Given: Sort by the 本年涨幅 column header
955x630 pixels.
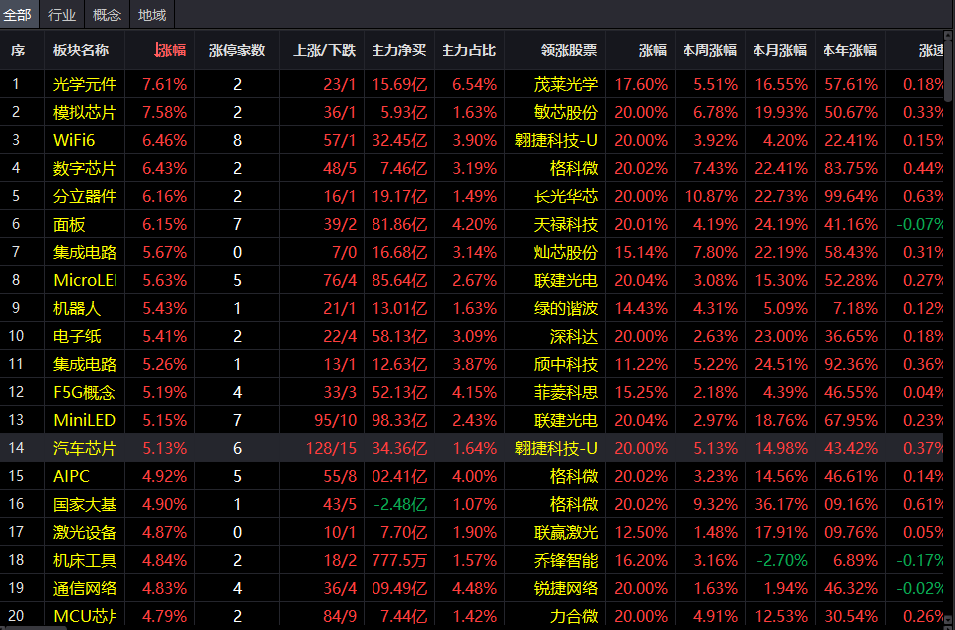Looking at the screenshot, I should pyautogui.click(x=850, y=51).
